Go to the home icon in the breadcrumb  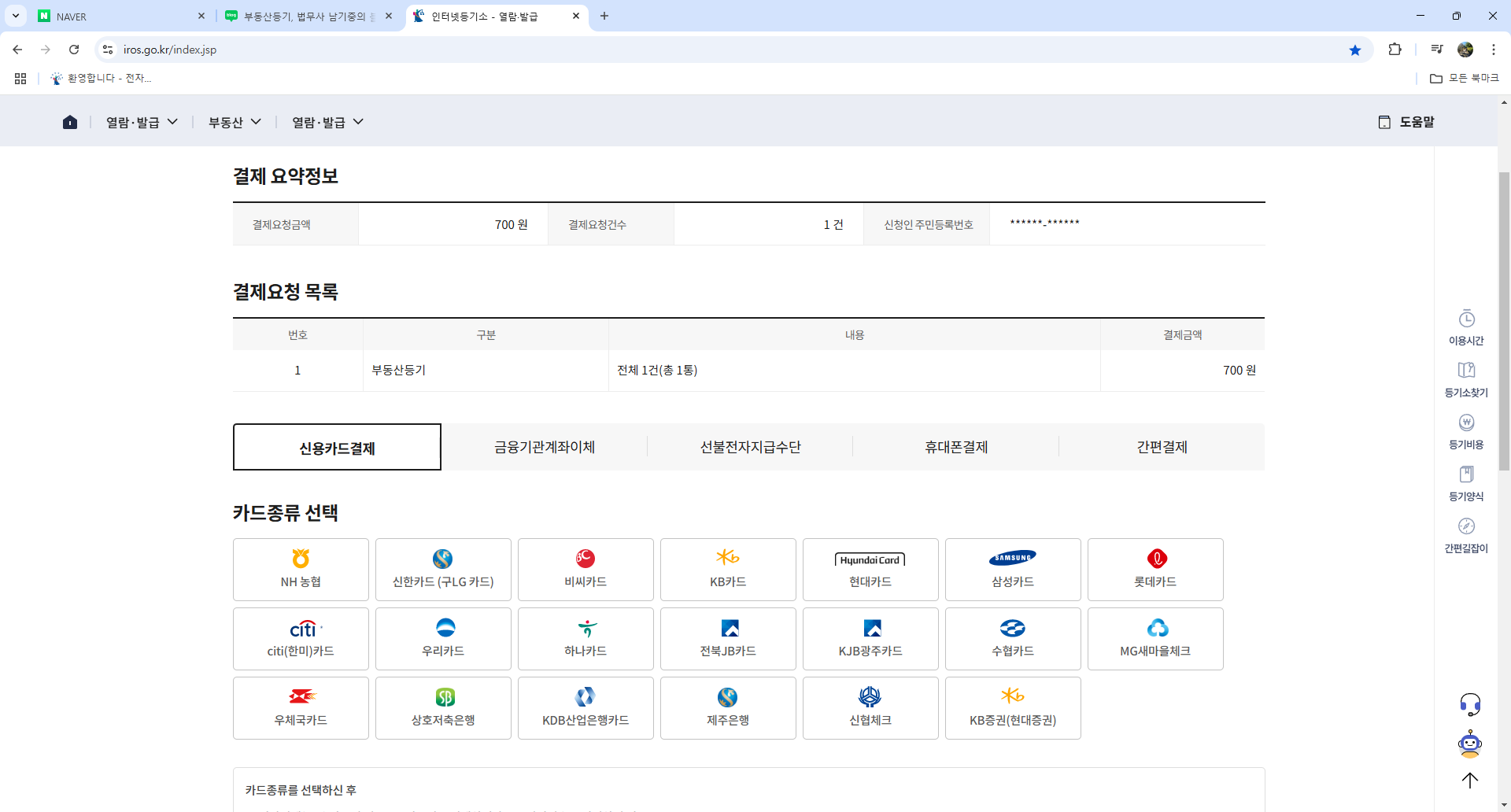(x=70, y=122)
